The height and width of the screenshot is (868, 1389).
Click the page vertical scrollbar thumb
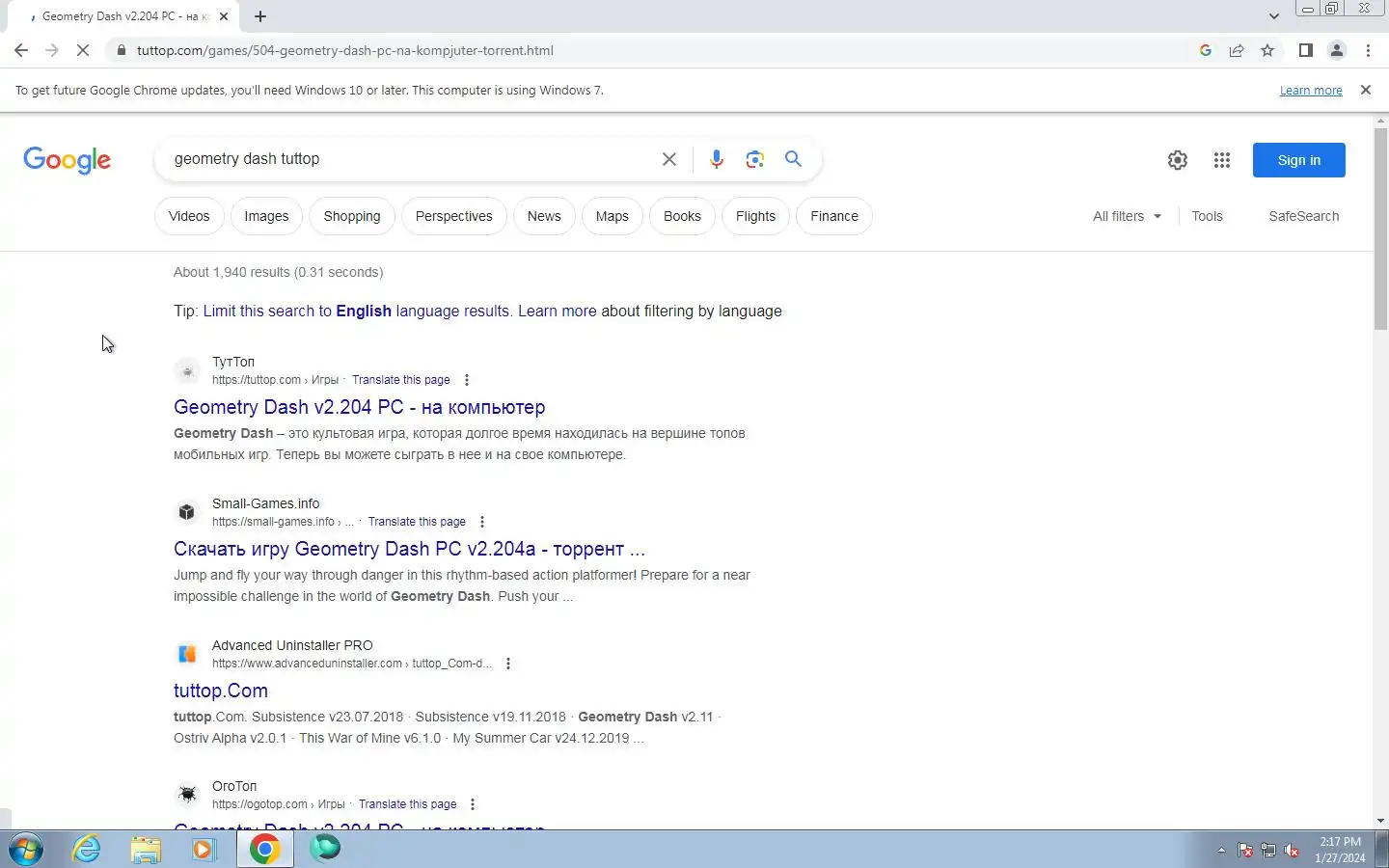pyautogui.click(x=1380, y=228)
